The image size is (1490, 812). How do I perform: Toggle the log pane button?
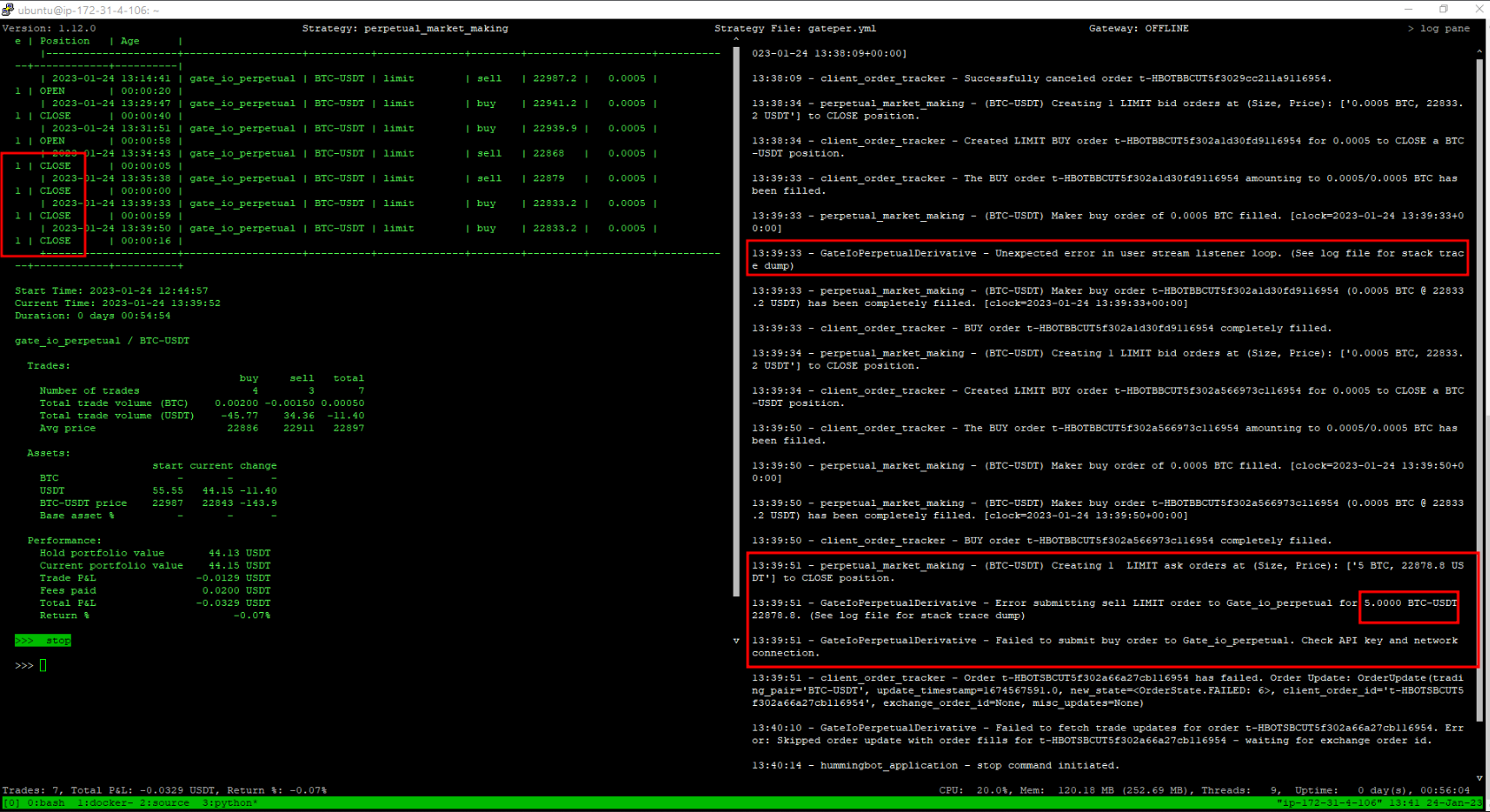tap(1439, 28)
